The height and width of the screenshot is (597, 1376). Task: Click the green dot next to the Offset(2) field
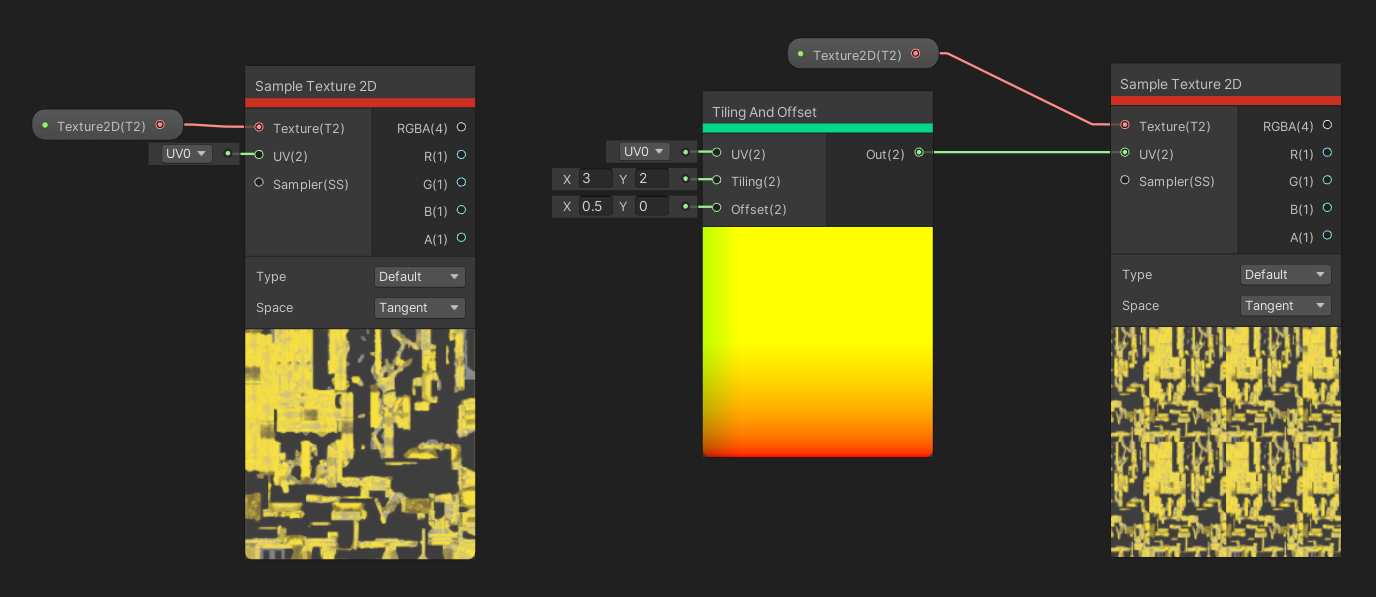[x=683, y=206]
